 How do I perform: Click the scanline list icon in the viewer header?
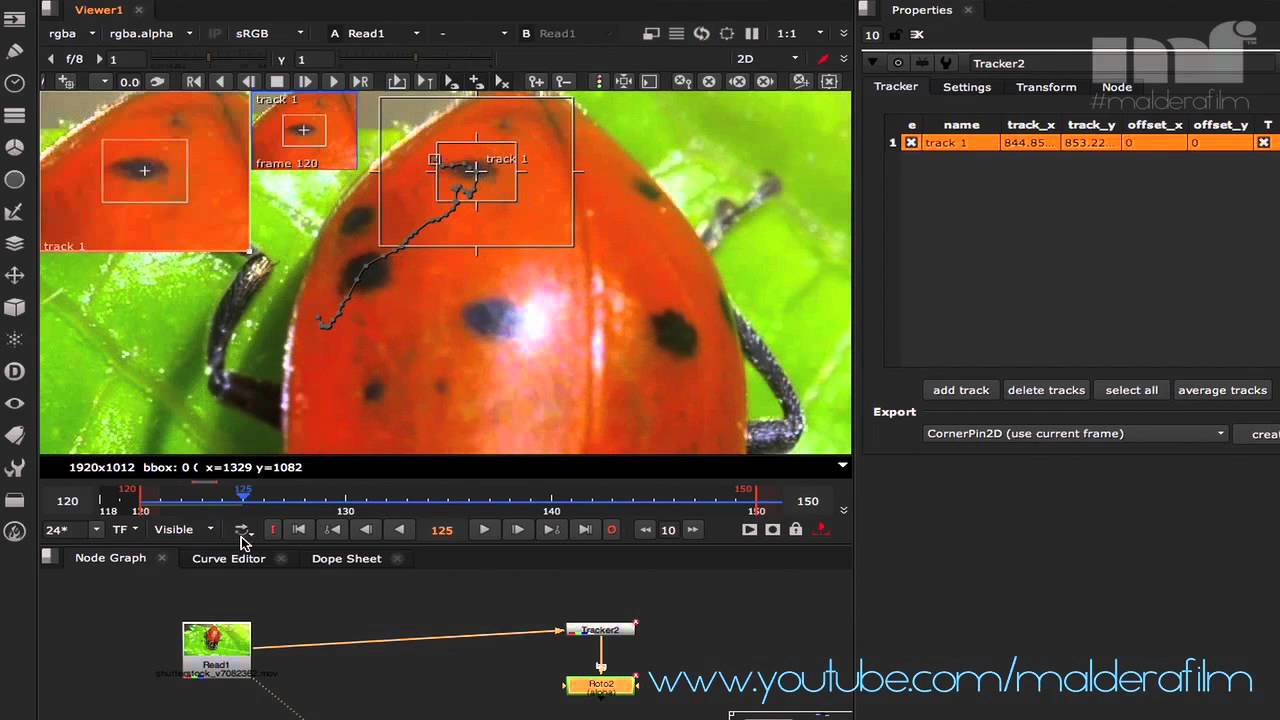[676, 33]
